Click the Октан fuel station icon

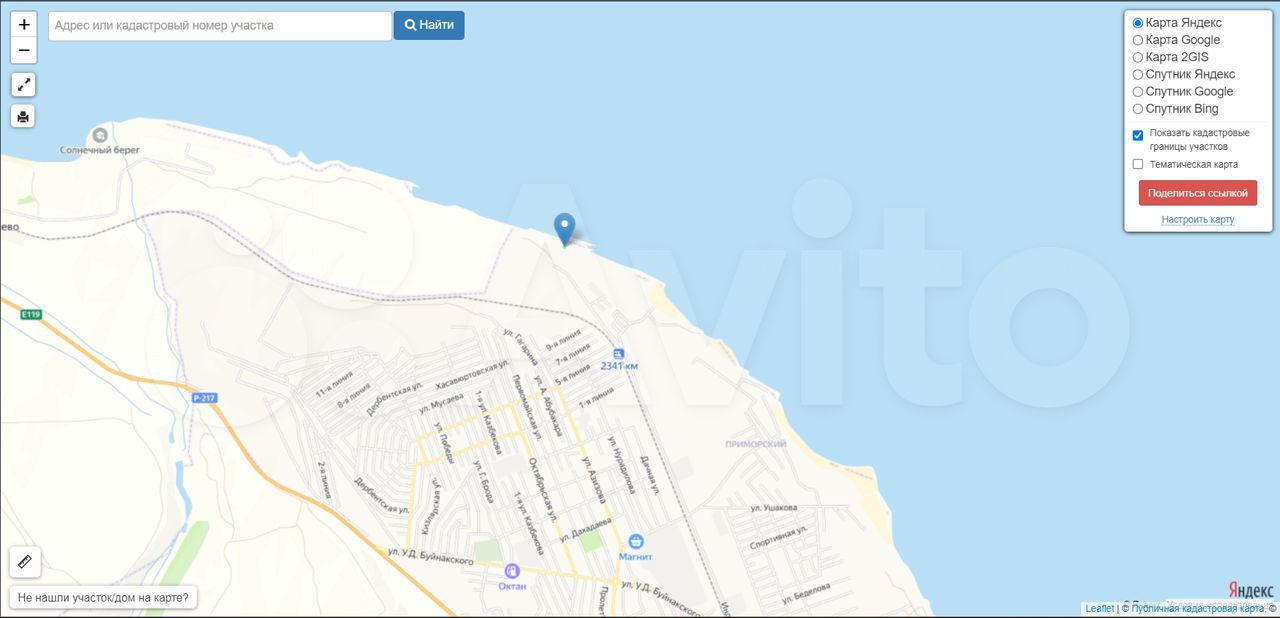pos(512,571)
